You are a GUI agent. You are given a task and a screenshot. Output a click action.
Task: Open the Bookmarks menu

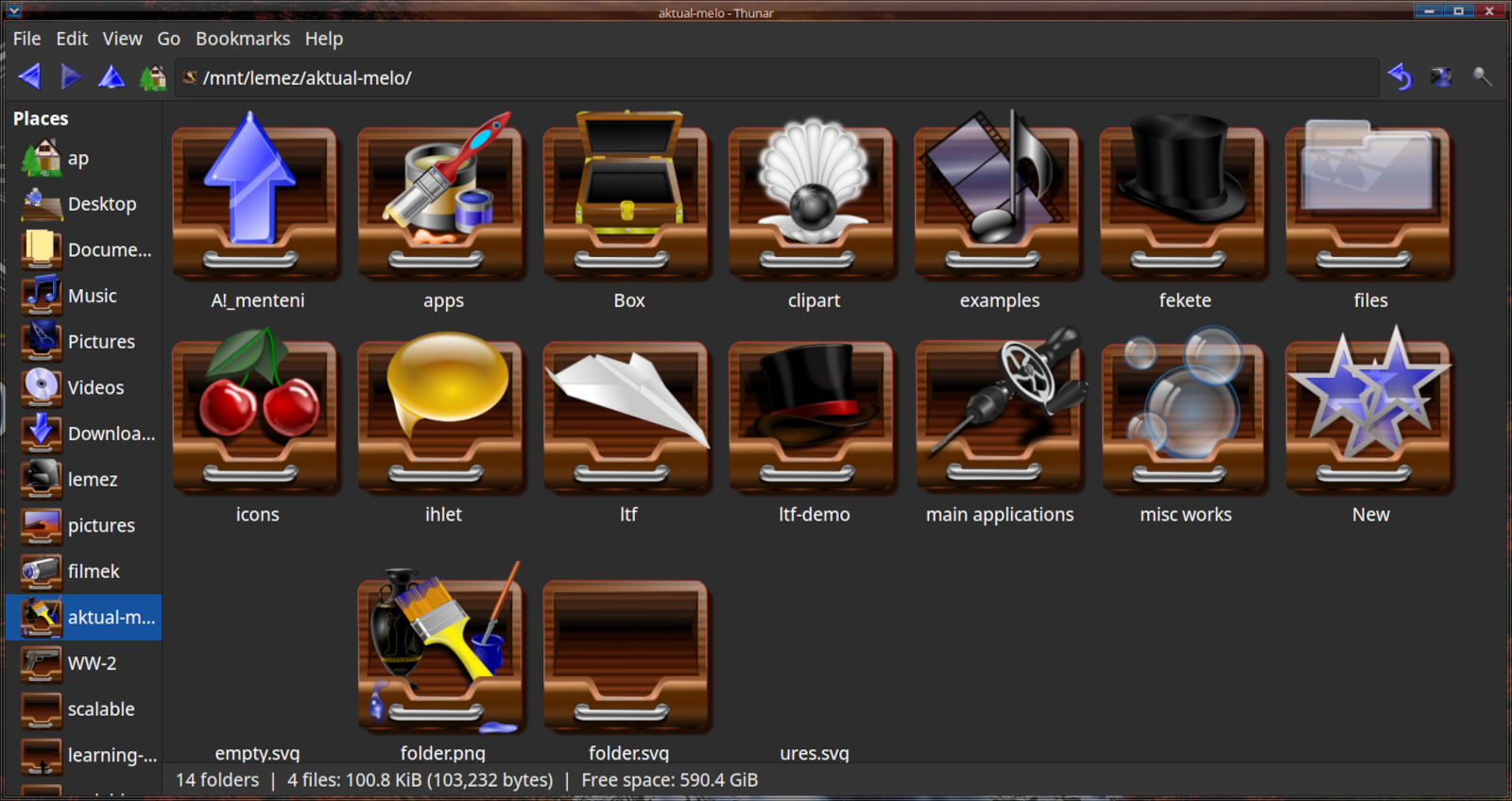[x=243, y=39]
